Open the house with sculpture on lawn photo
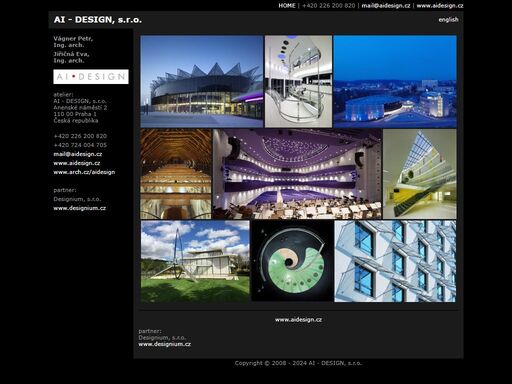The width and height of the screenshot is (512, 384). pyautogui.click(x=195, y=262)
